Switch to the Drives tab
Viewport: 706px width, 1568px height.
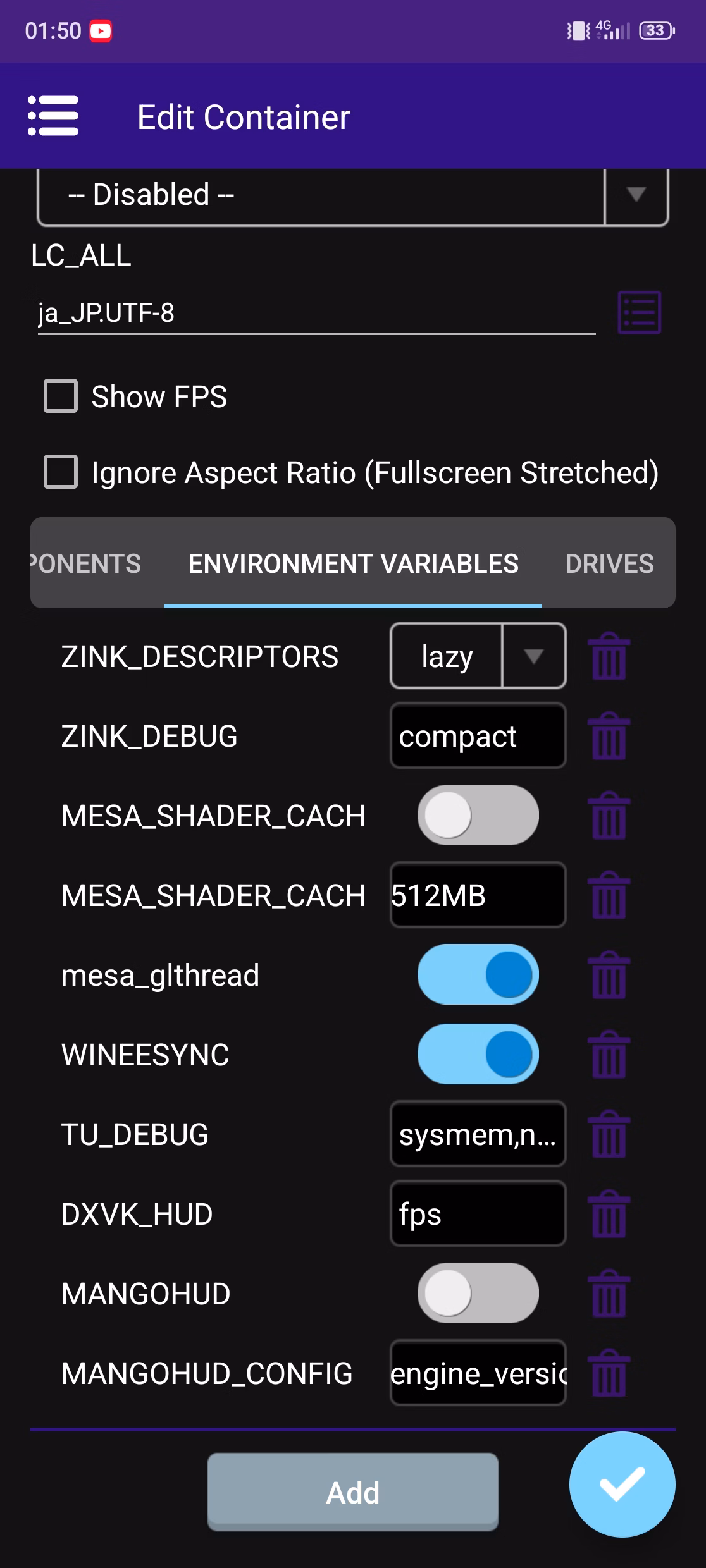tap(609, 563)
